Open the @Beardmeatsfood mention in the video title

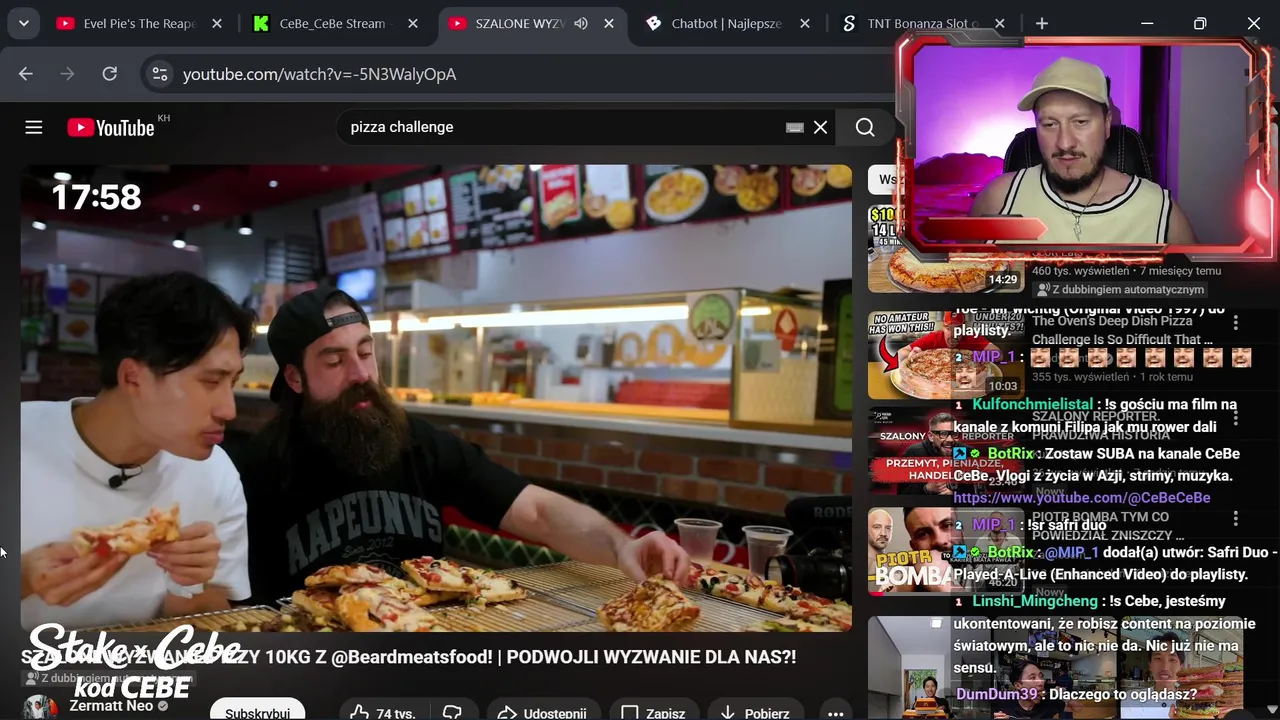point(413,657)
